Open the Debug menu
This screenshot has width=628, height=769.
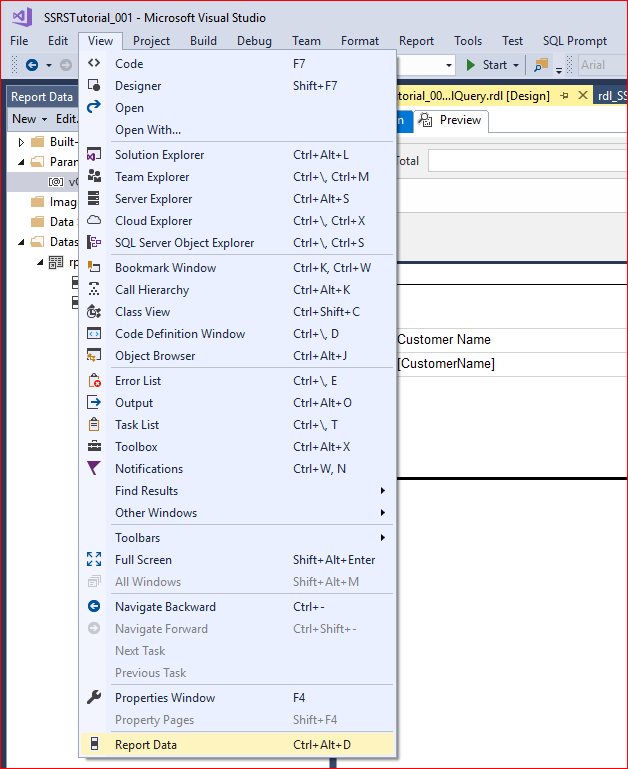pyautogui.click(x=254, y=41)
